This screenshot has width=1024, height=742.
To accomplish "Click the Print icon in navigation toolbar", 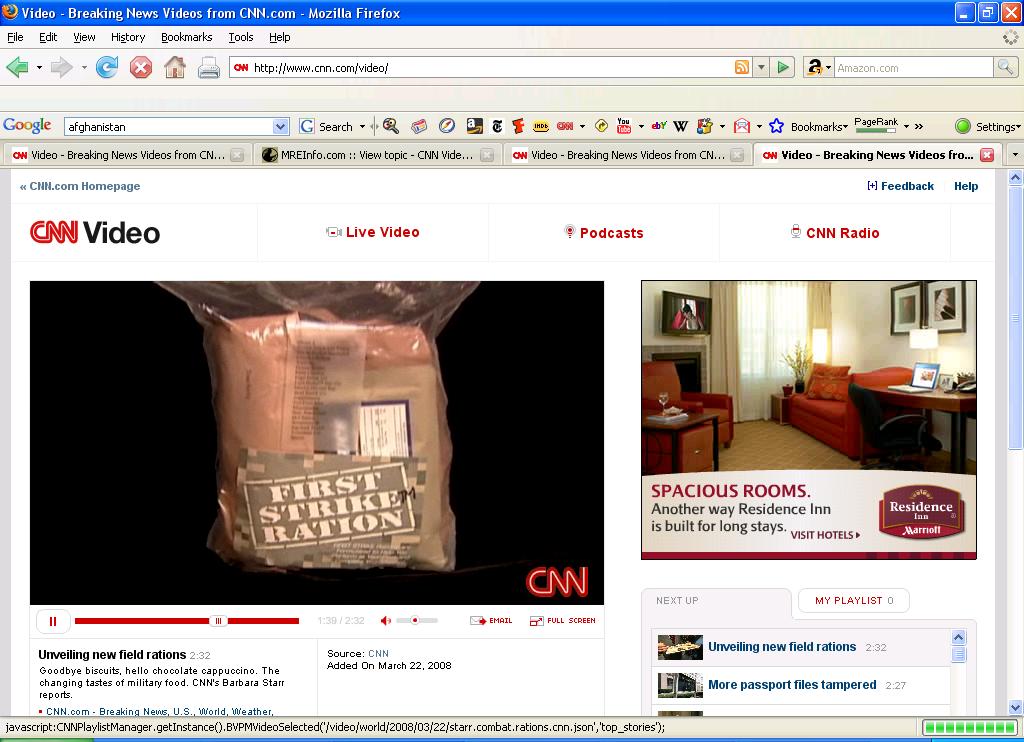I will pyautogui.click(x=208, y=67).
